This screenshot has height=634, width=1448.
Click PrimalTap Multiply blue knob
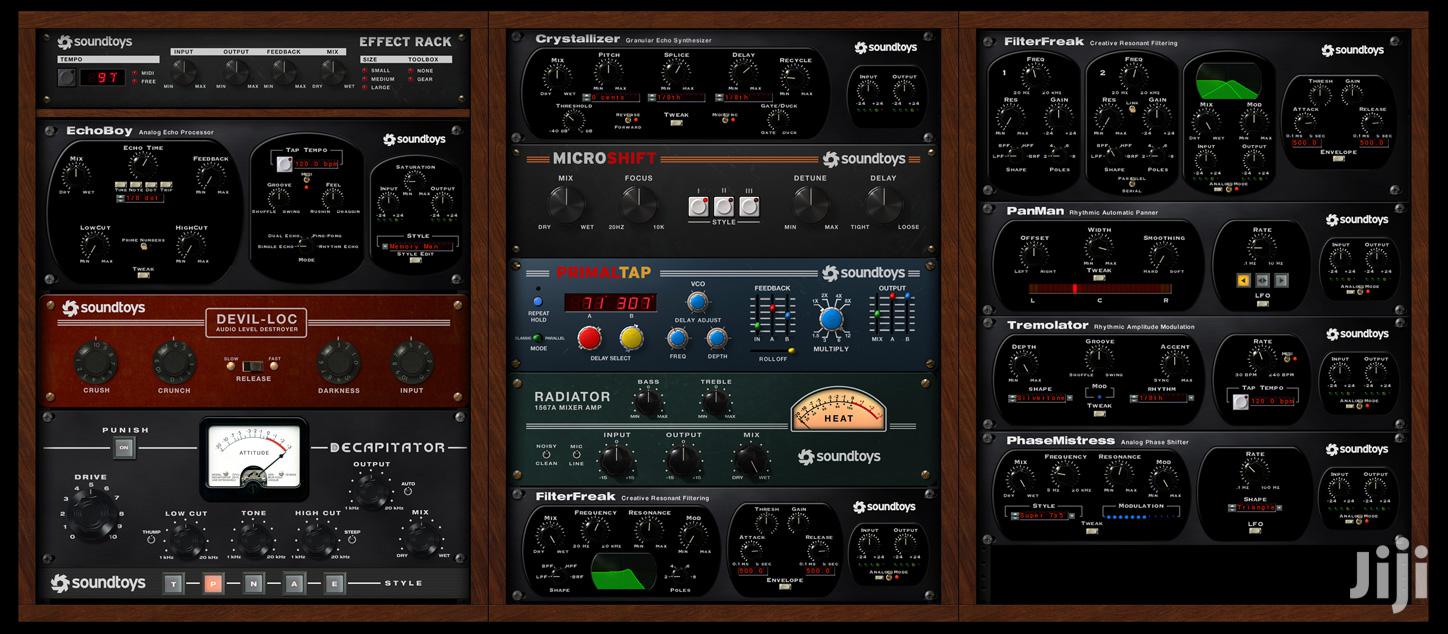click(x=830, y=319)
